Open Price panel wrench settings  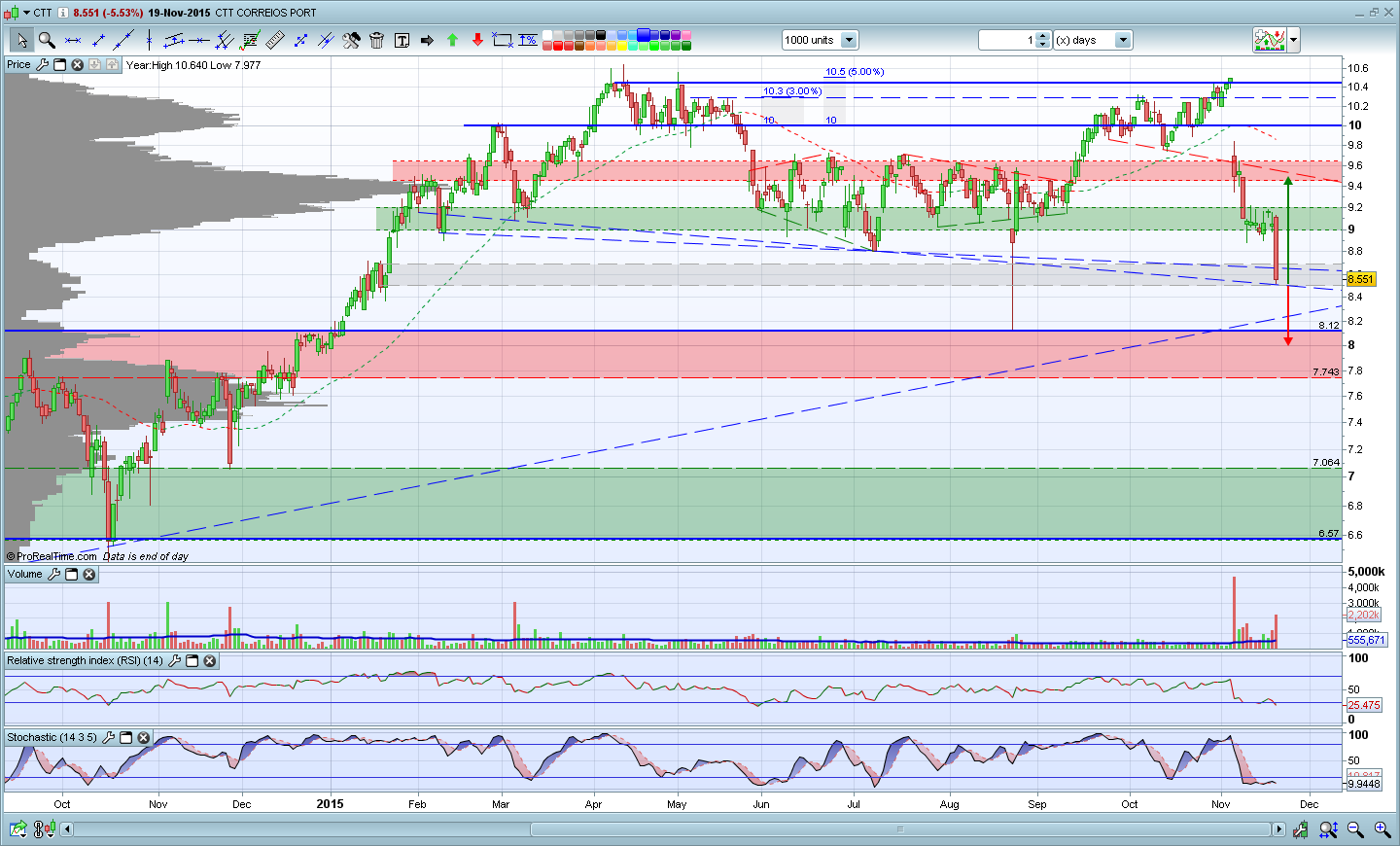click(42, 64)
